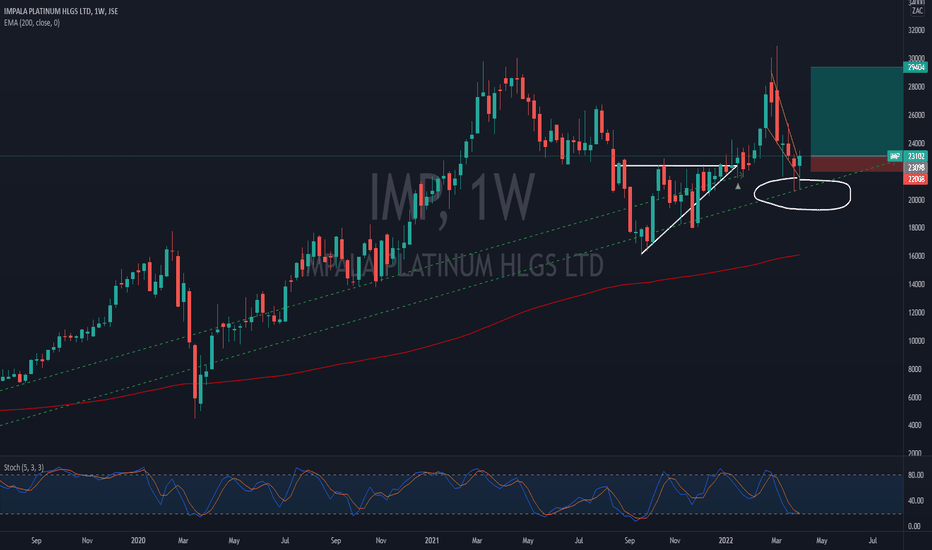
Task: Click the 4000 price axis label
Action: tap(917, 426)
